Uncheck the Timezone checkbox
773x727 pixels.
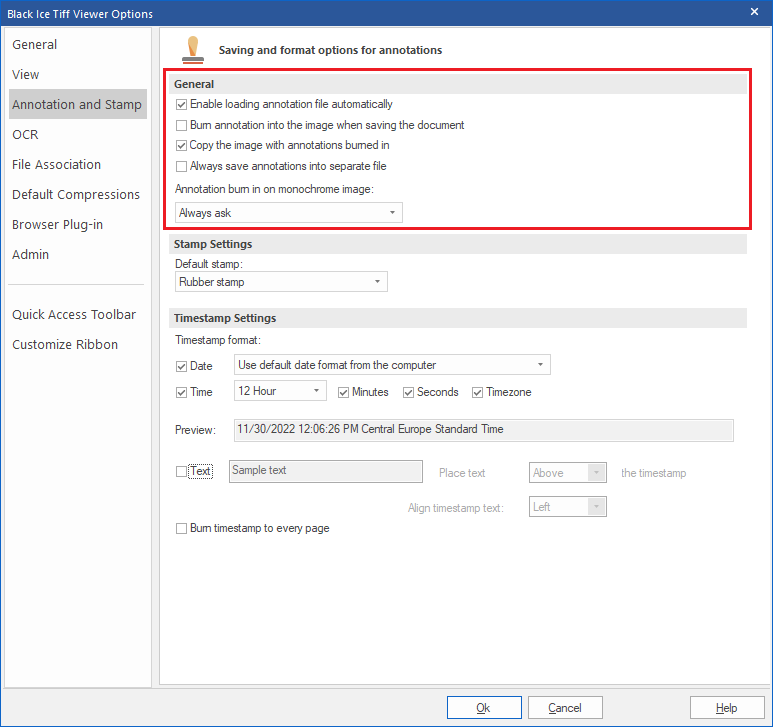point(478,392)
